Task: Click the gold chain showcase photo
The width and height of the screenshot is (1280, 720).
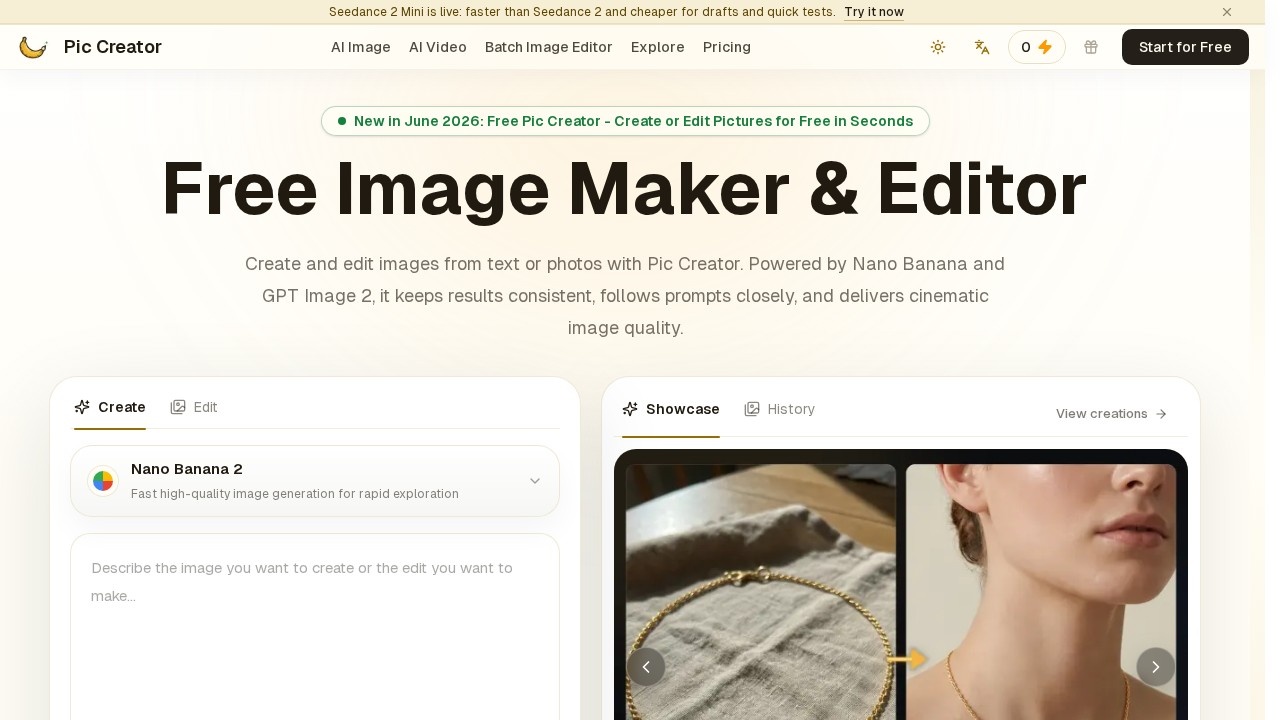Action: 761,592
